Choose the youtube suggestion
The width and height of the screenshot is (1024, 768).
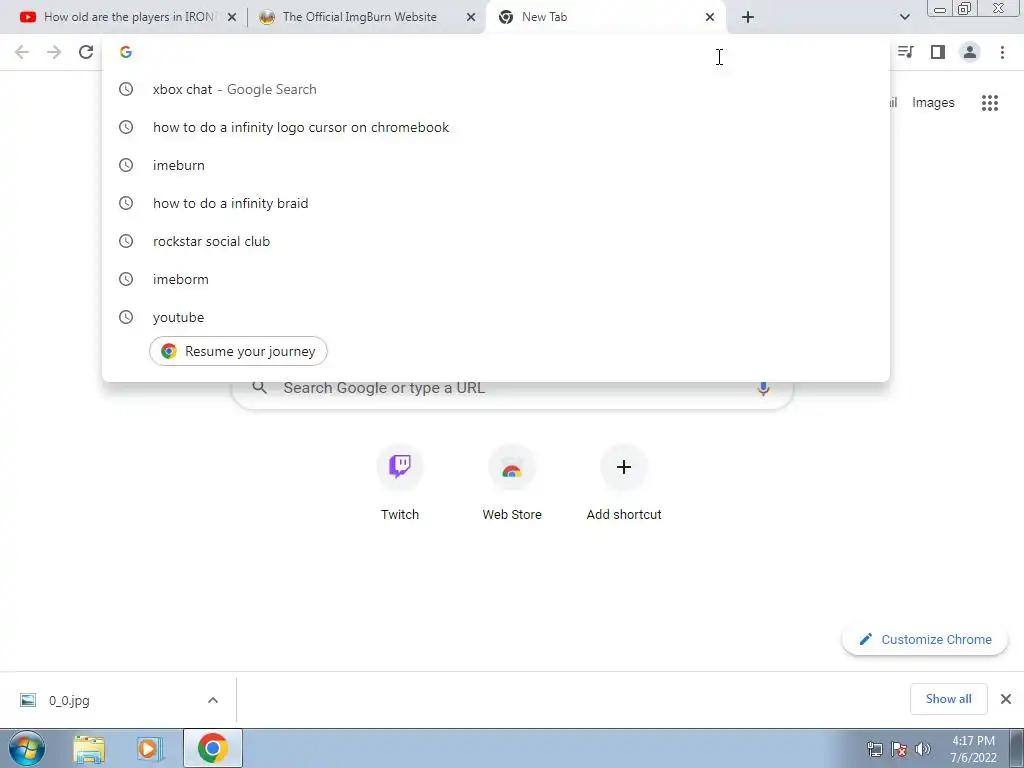(496, 317)
